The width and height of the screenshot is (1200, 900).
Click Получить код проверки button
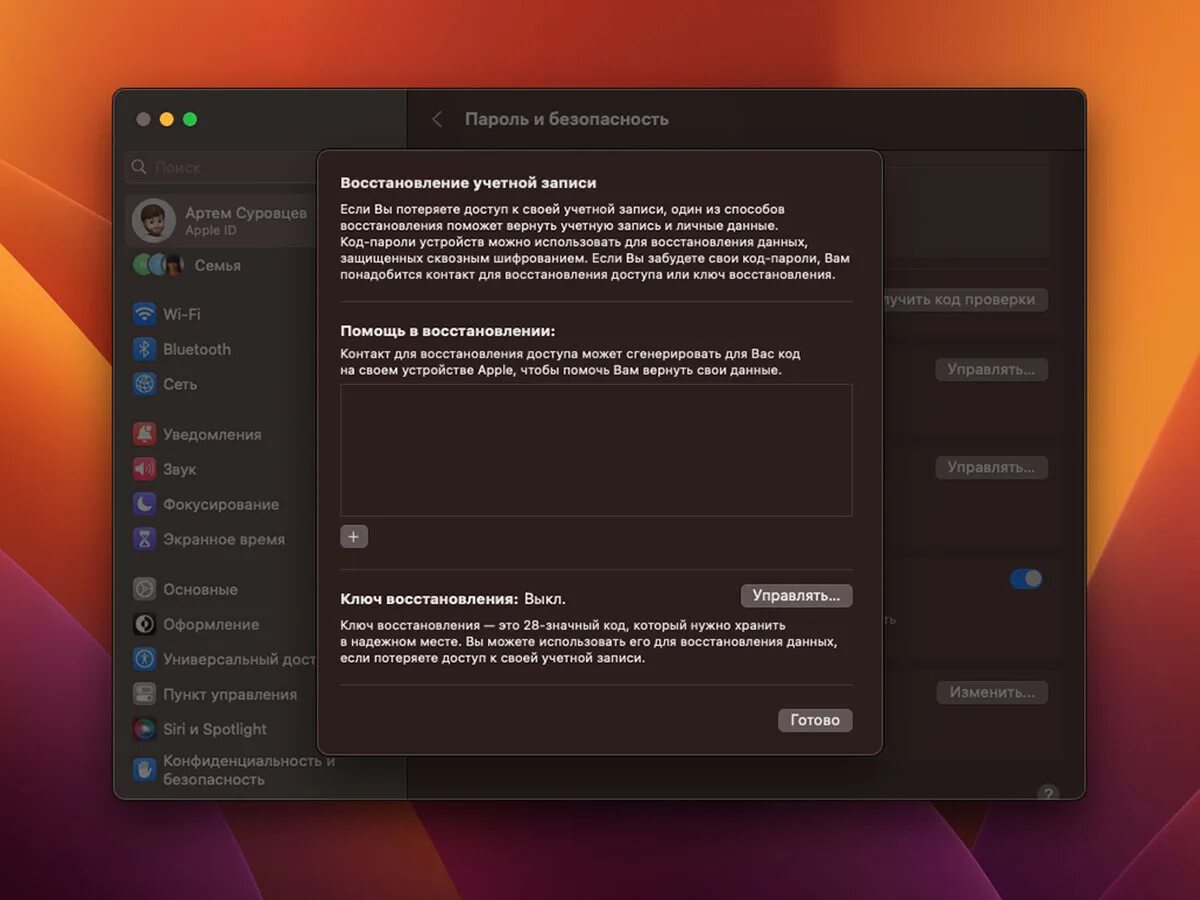pos(965,300)
